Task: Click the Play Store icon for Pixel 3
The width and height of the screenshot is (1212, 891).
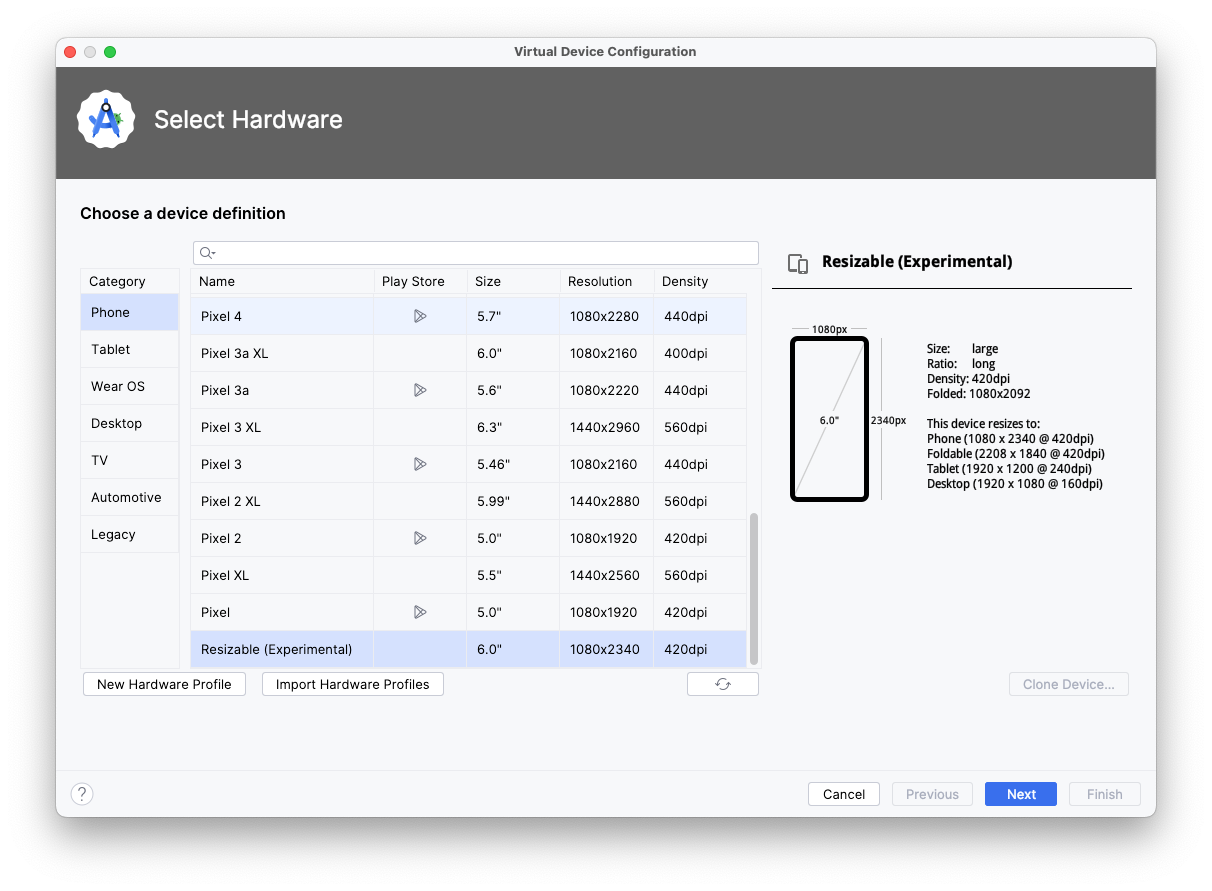Action: point(420,464)
